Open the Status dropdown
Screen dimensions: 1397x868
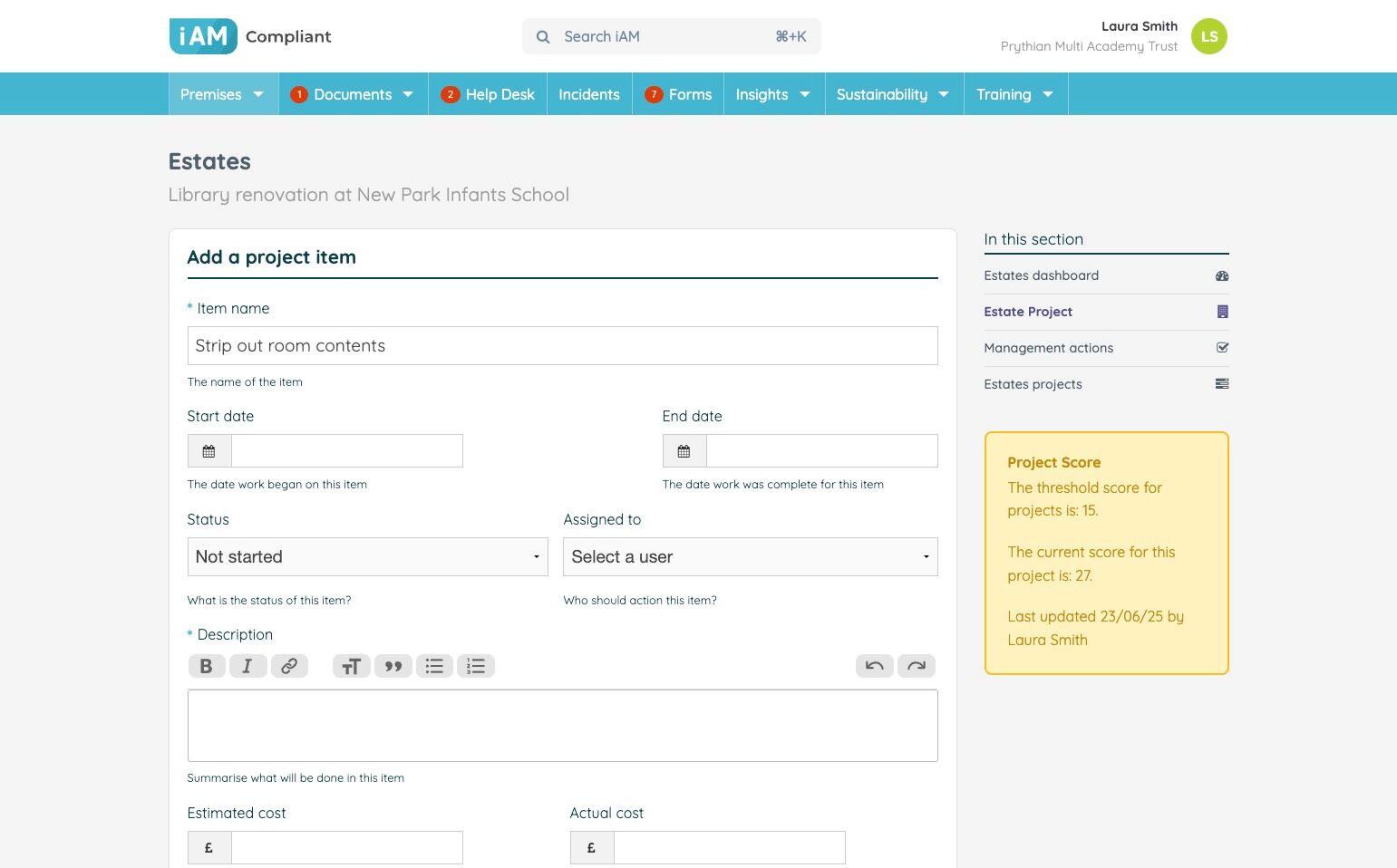coord(368,557)
